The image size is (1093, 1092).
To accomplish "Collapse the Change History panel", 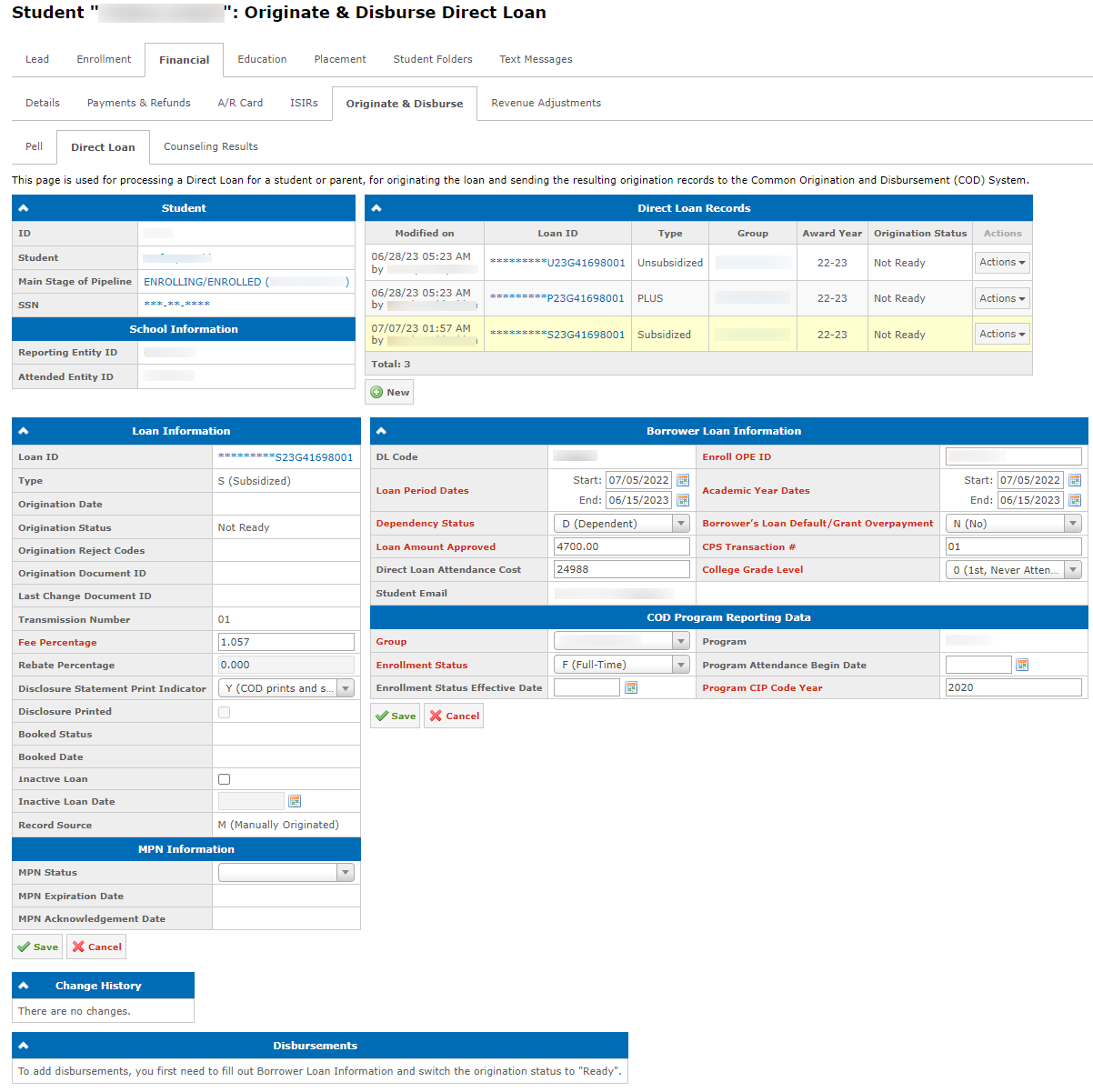I will pyautogui.click(x=24, y=986).
